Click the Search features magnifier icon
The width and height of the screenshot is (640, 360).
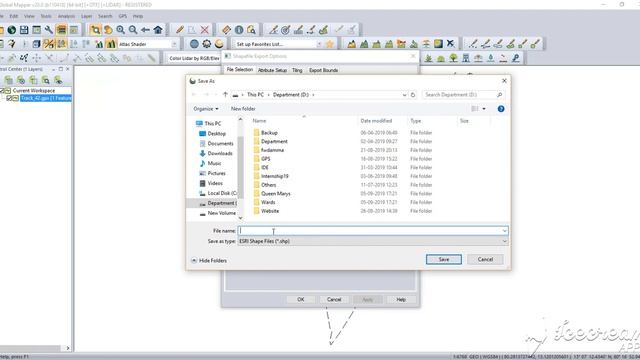tap(251, 30)
